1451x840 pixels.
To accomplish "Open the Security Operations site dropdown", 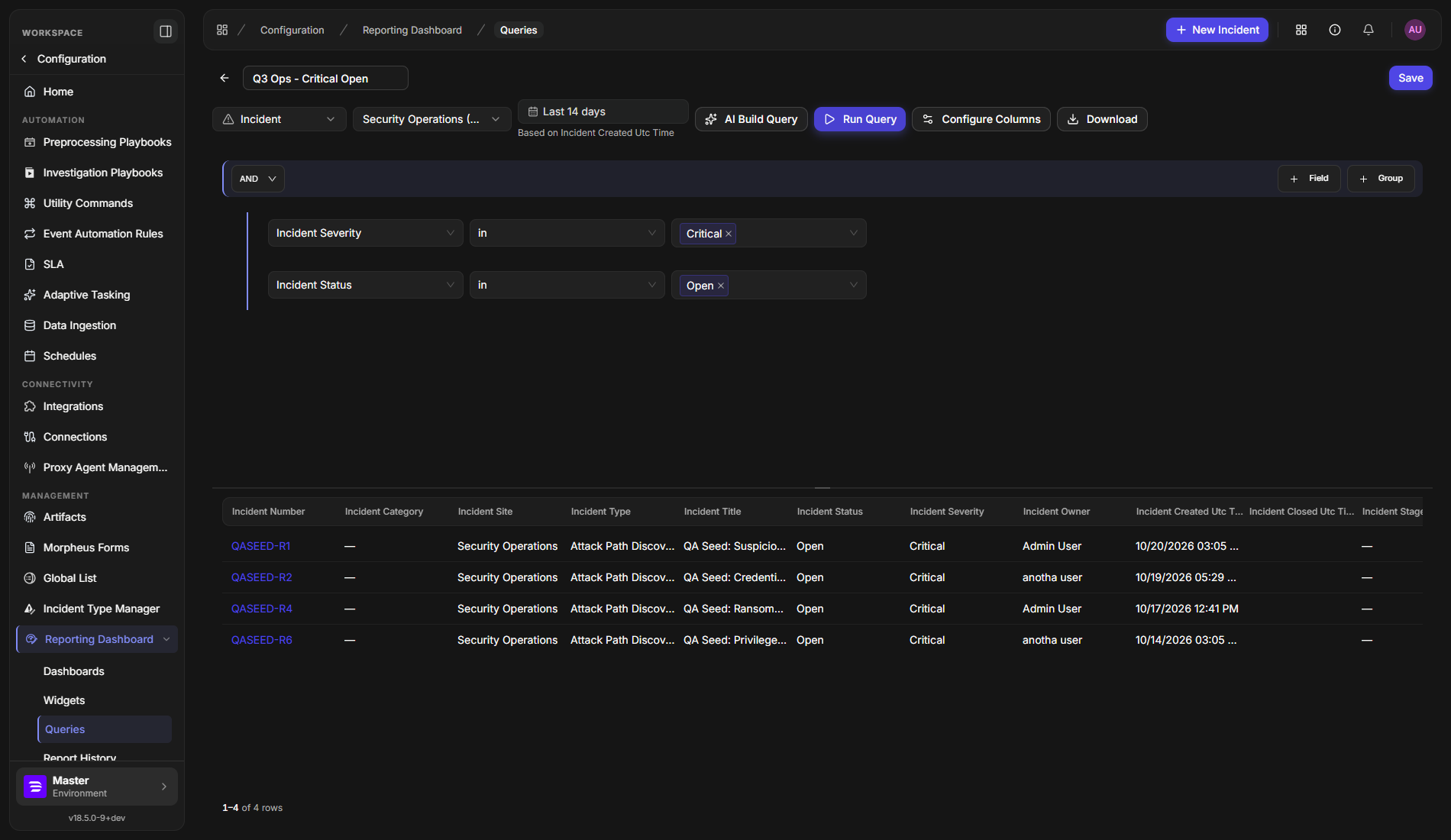I will pyautogui.click(x=431, y=119).
